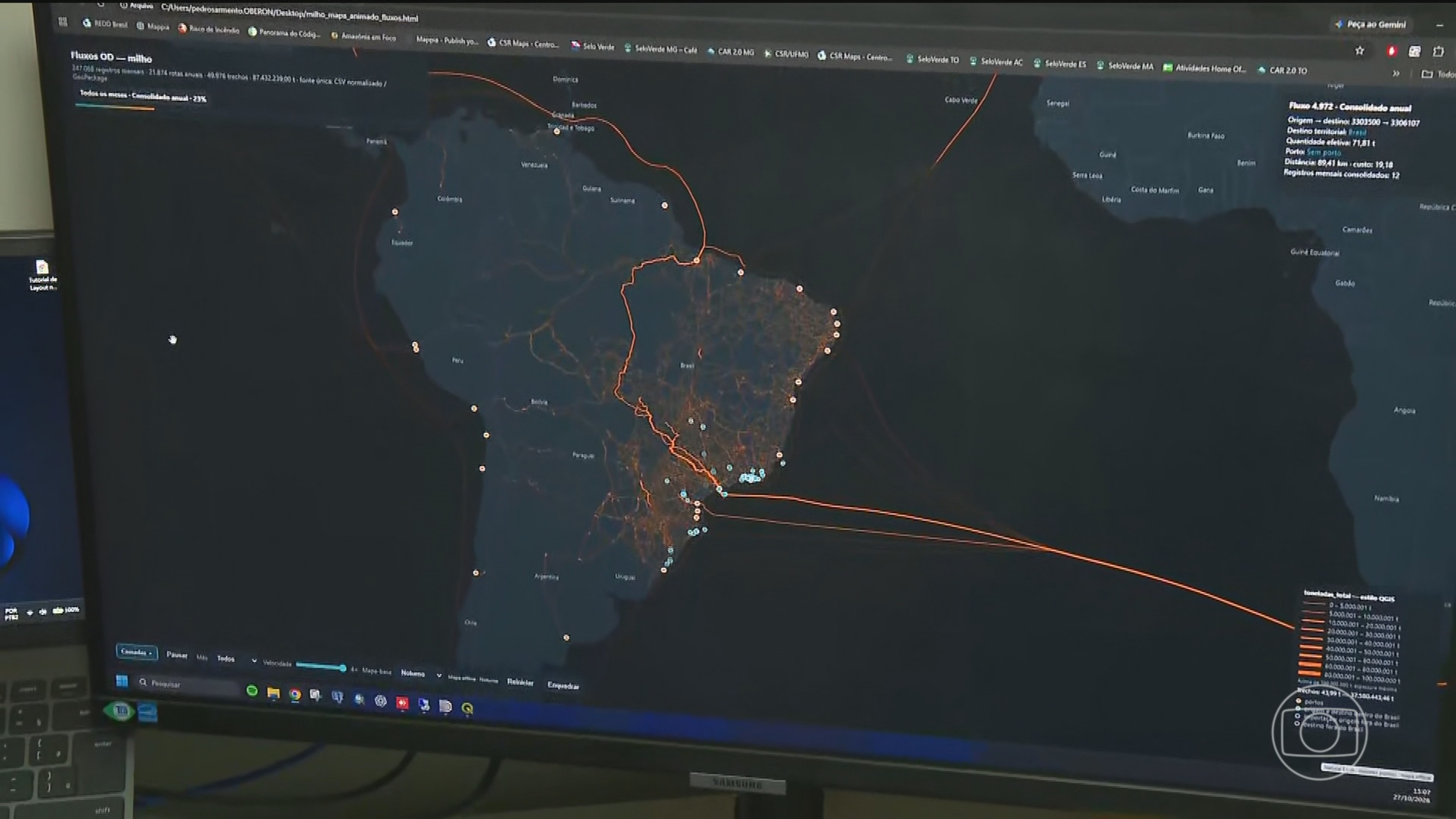
Task: Click the red extension icon in toolbar
Action: 1391,52
